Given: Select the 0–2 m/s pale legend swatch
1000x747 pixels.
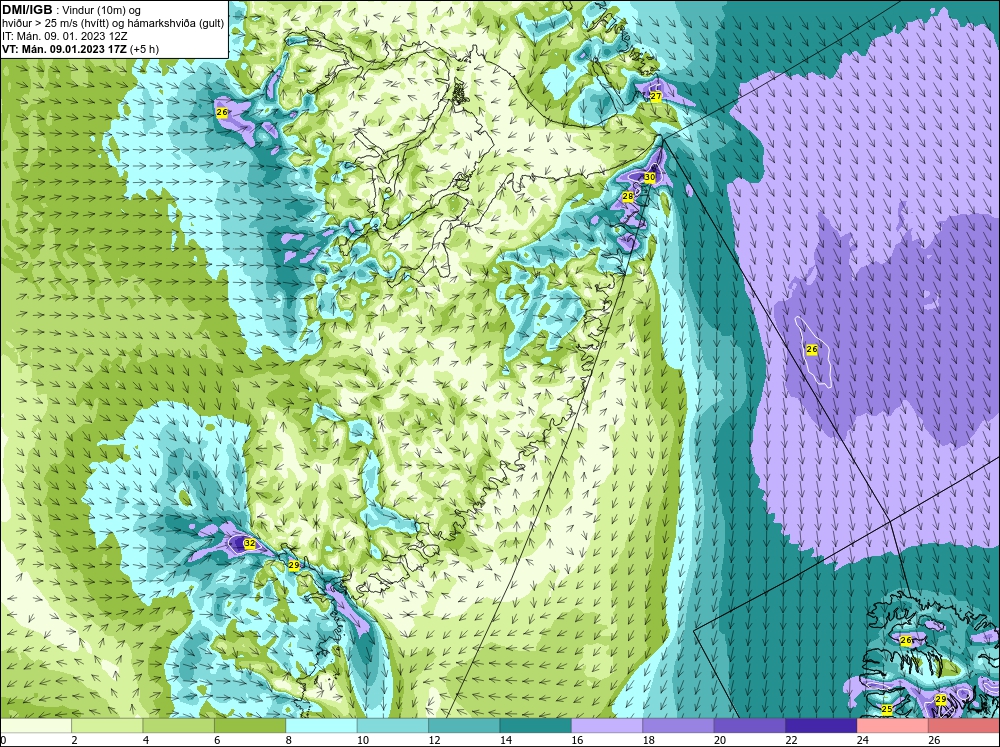Looking at the screenshot, I should (x=36, y=726).
